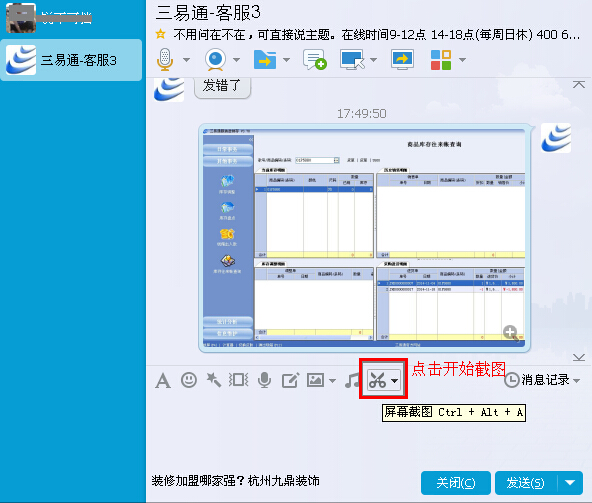Expand the screenshot options arrow beside scissors
Screen dimensions: 592x503
point(395,381)
